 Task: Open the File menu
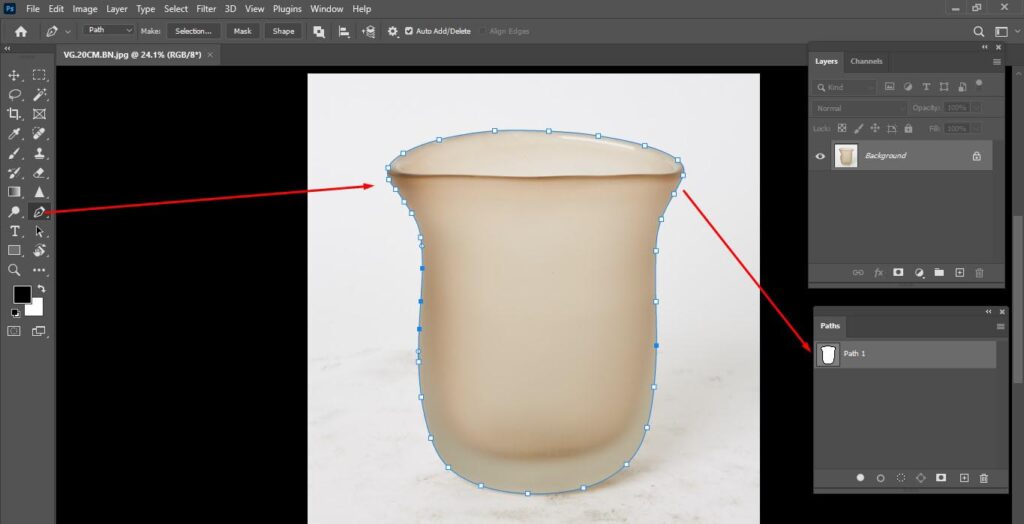coord(33,9)
